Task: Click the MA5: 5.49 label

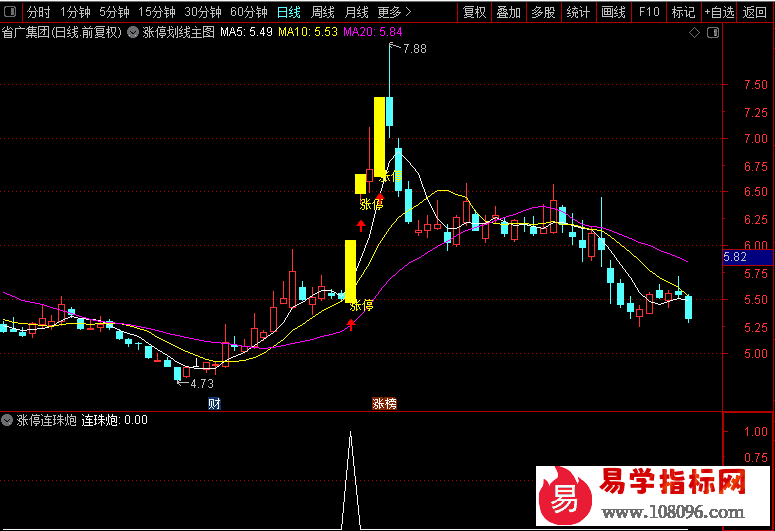Action: click(246, 32)
